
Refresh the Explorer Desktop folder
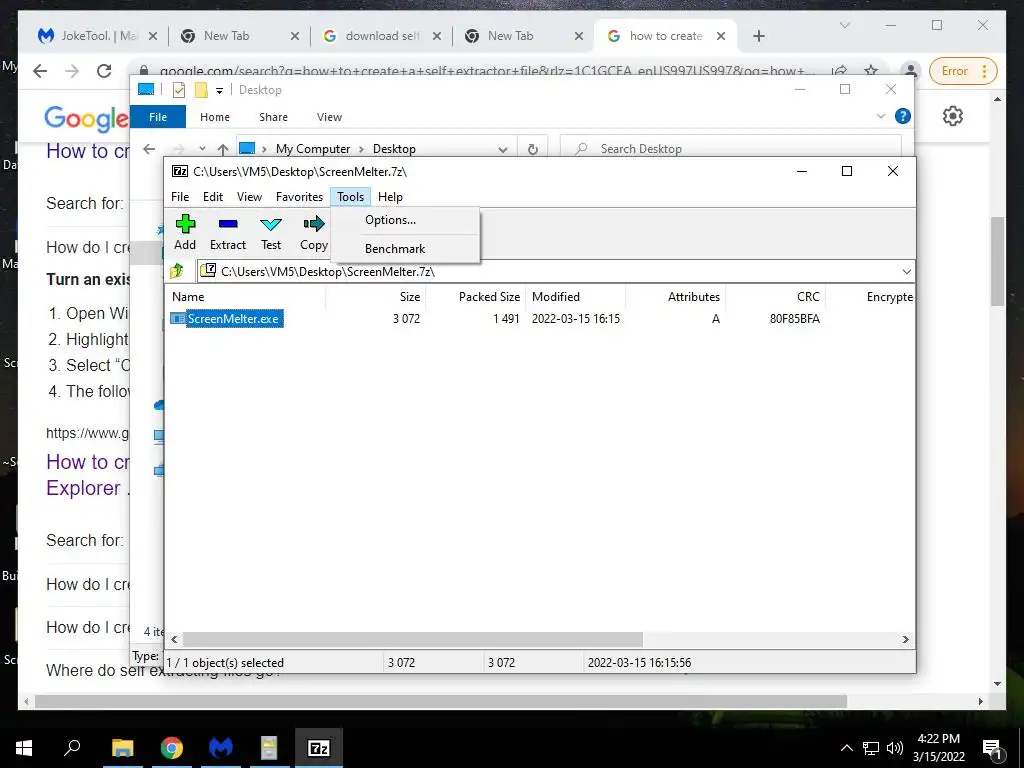coord(533,149)
